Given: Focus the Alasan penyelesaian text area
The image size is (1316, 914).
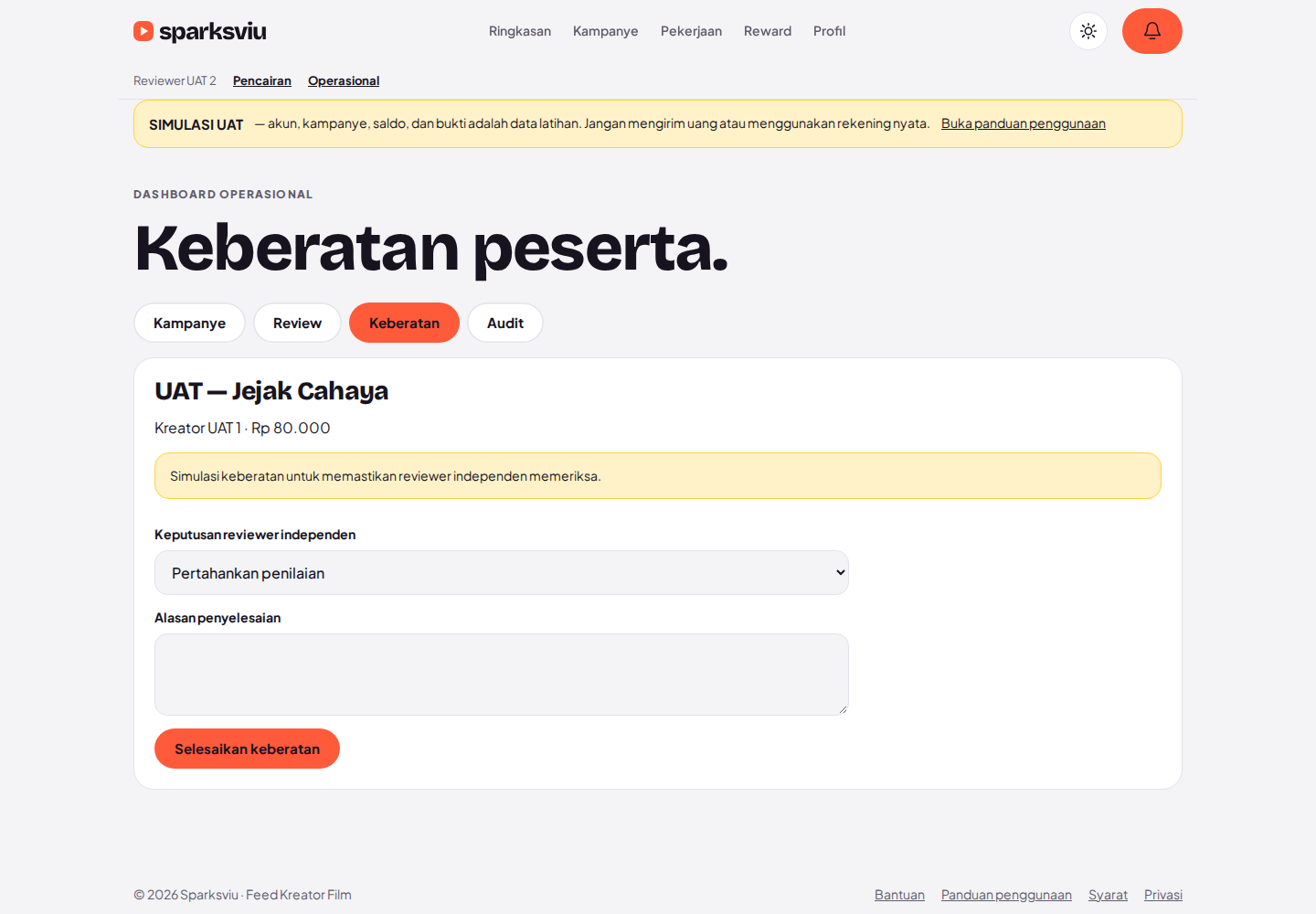Looking at the screenshot, I should (502, 675).
